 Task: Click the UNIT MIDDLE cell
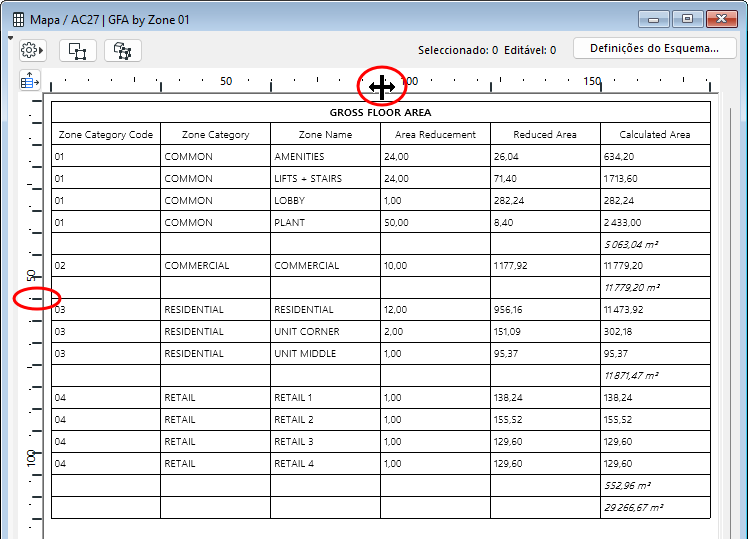click(x=325, y=353)
